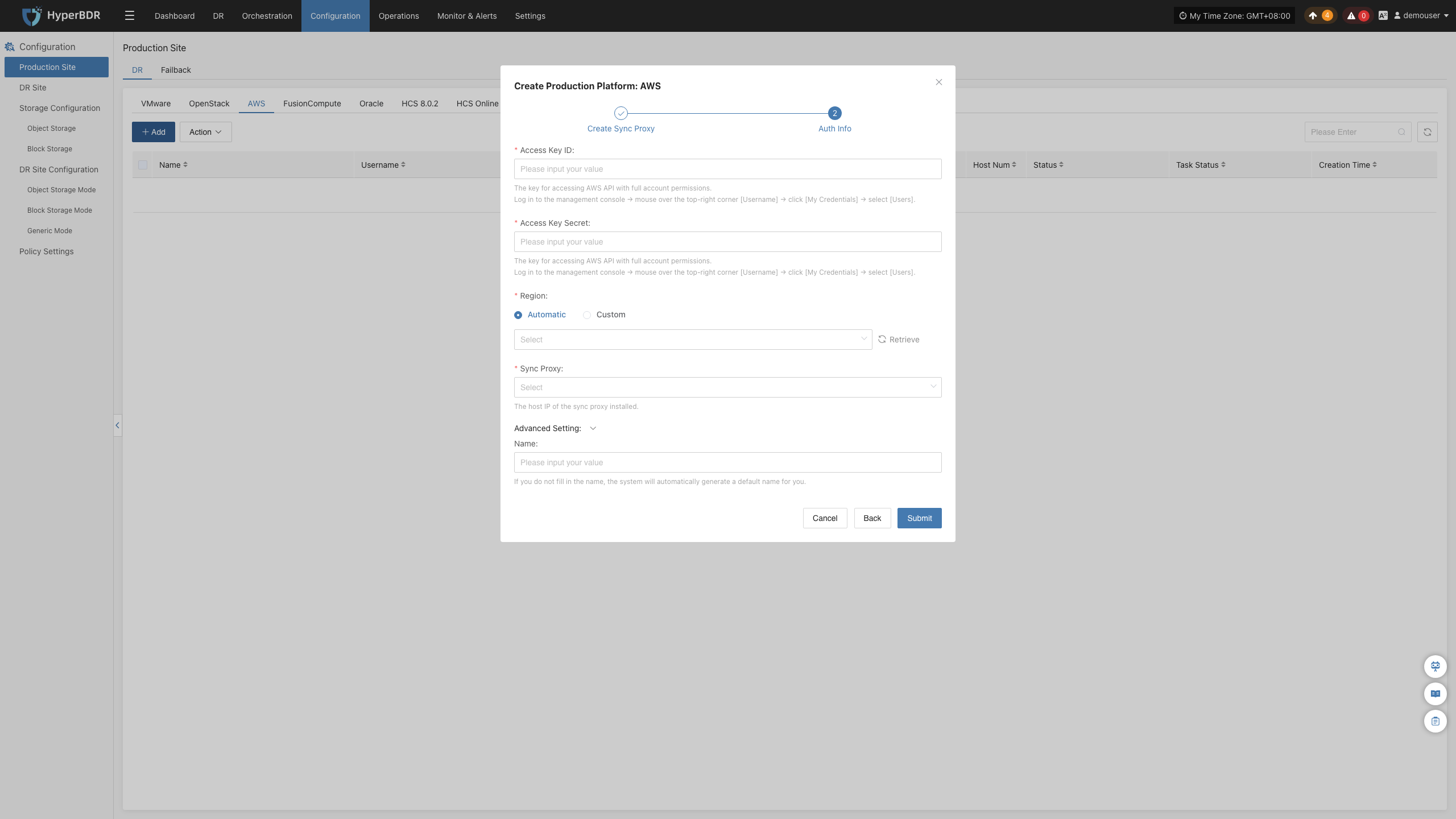Open the Operations menu

click(x=399, y=16)
